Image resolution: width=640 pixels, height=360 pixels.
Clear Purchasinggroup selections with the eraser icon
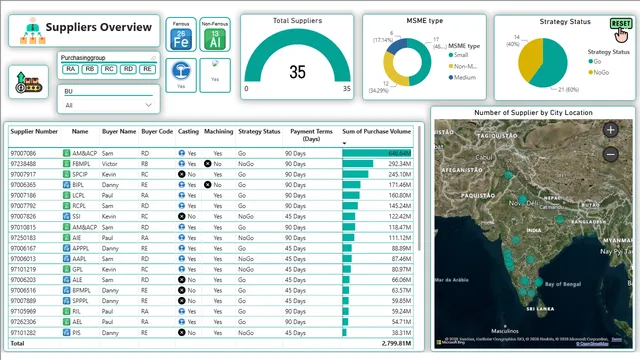153,58
